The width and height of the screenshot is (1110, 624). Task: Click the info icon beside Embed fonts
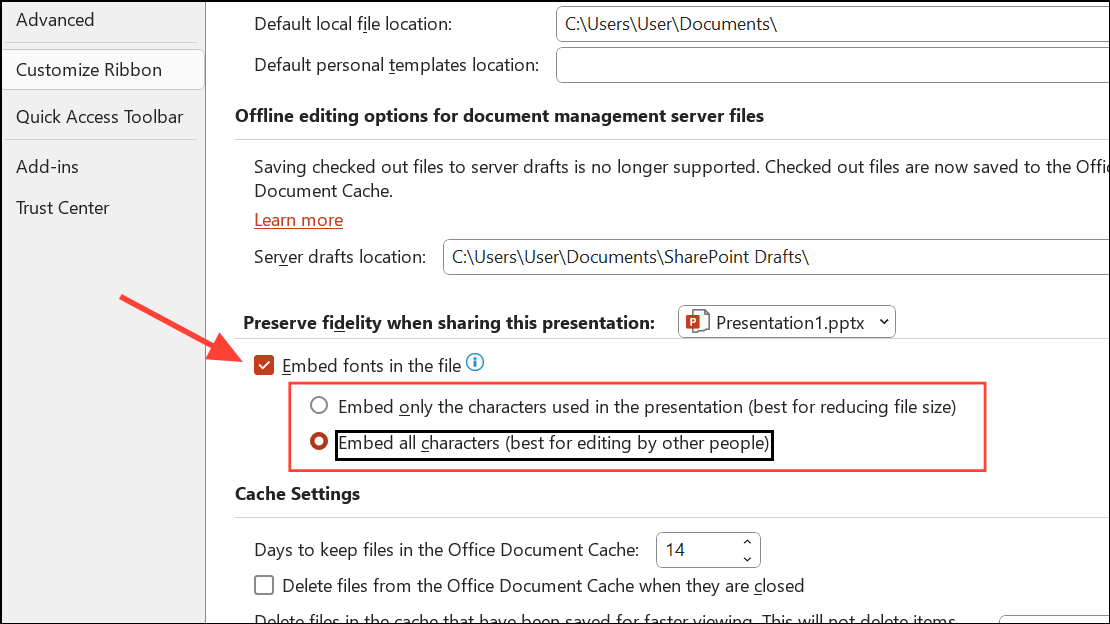tap(475, 363)
